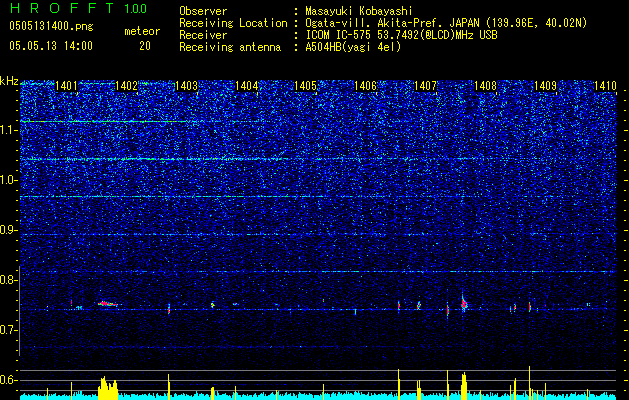This screenshot has width=629, height=400.
Task: Click the 1403 time marker
Action: coord(186,86)
